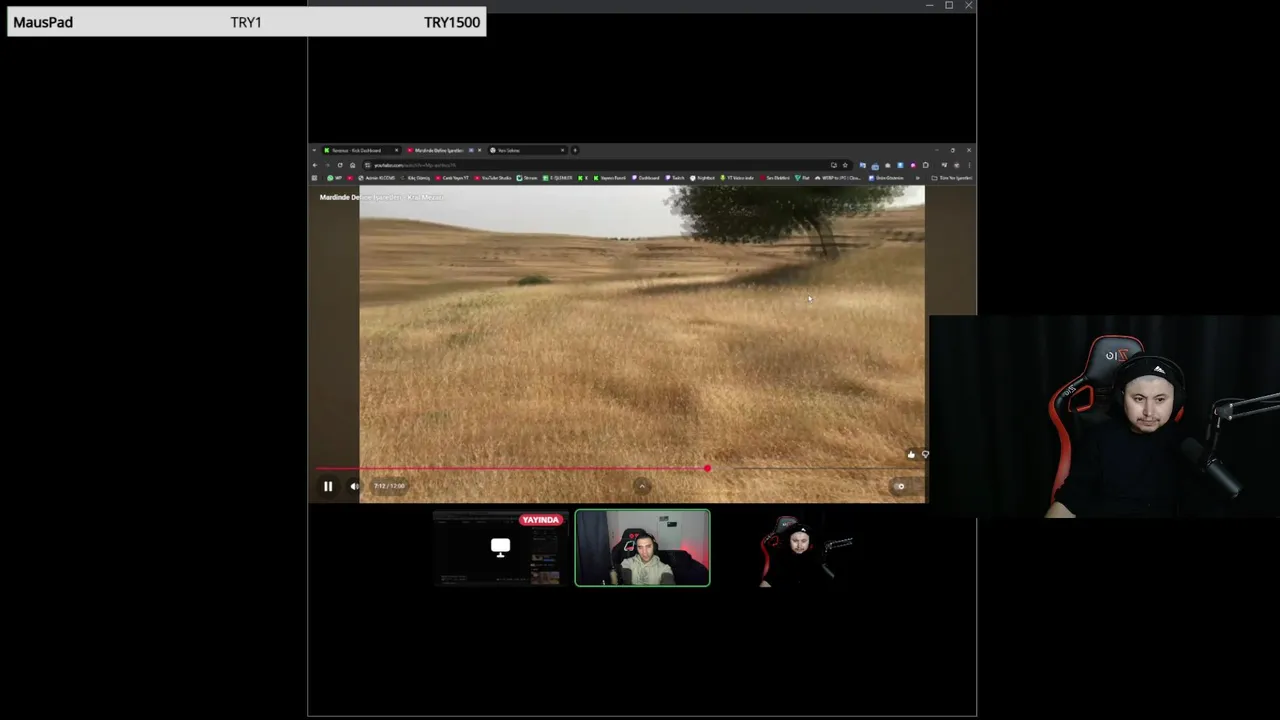Image resolution: width=1280 pixels, height=720 pixels.
Task: Pause the YouTube video
Action: (x=328, y=486)
